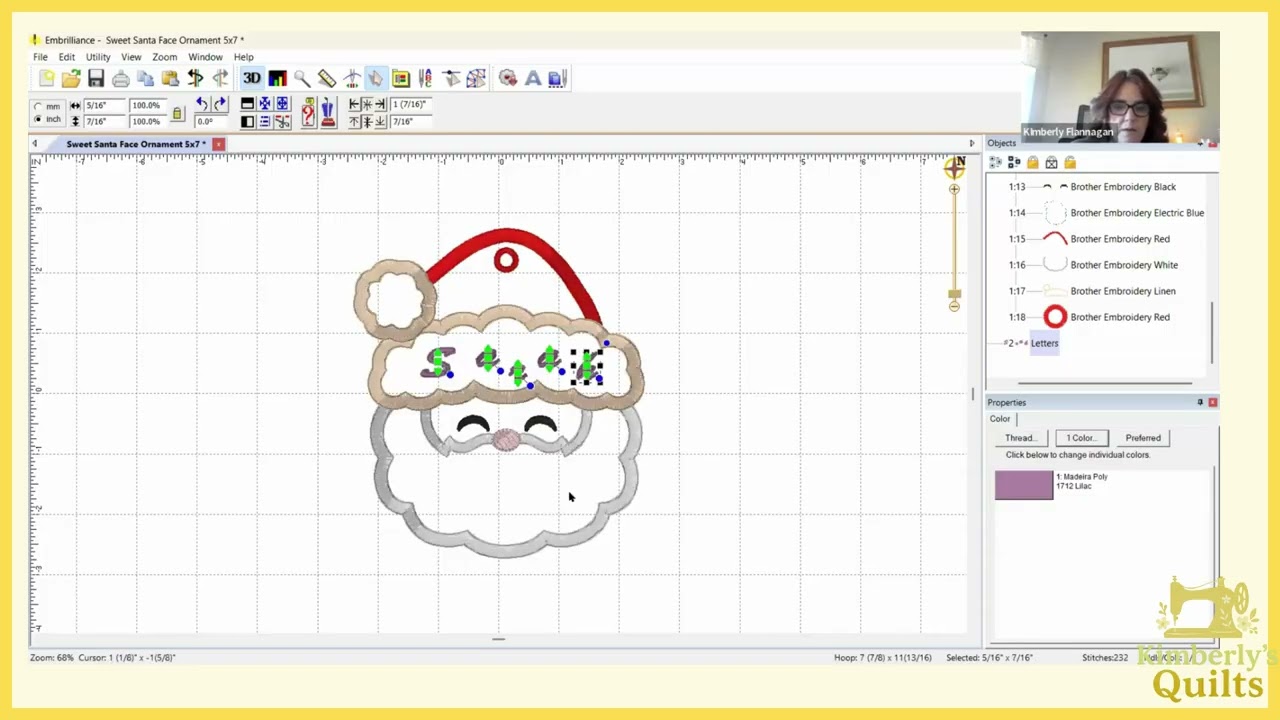Click the Thread... button in Properties

[x=1020, y=438]
